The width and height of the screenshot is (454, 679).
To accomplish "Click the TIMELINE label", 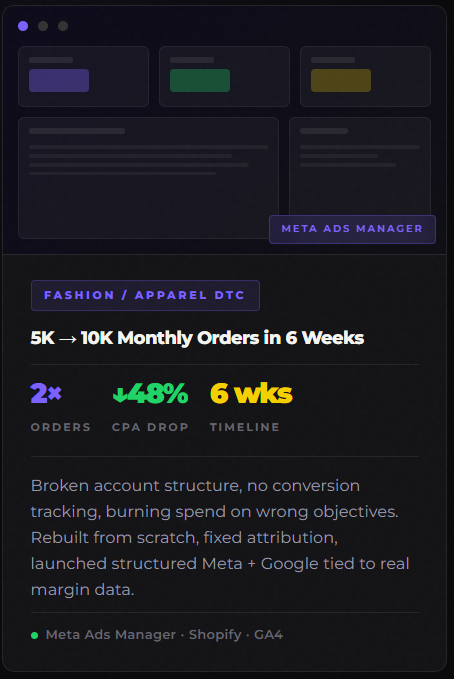I will 245,427.
